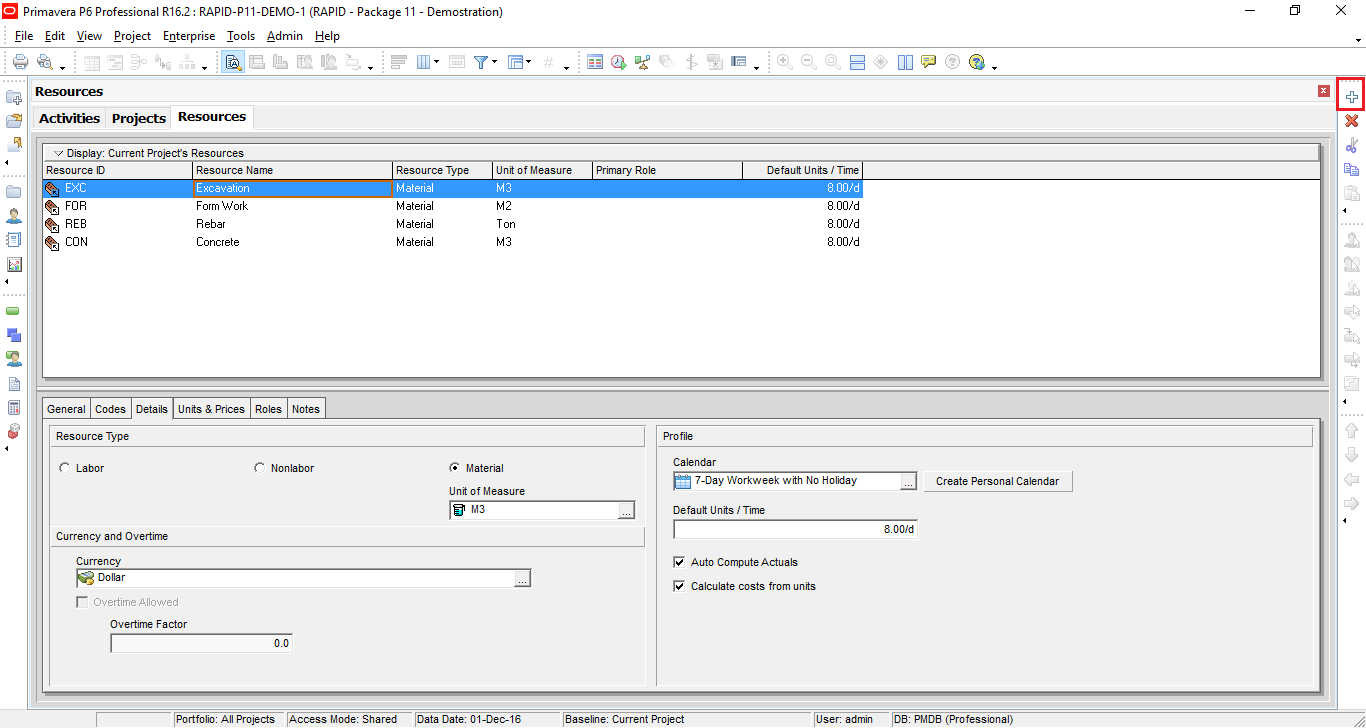The image size is (1366, 728).
Task: Open the Enterprise menu
Action: [x=189, y=36]
